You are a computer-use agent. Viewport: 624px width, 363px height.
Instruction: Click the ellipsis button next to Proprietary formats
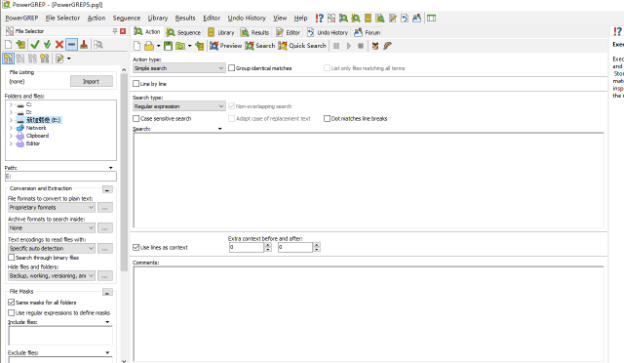pos(105,207)
